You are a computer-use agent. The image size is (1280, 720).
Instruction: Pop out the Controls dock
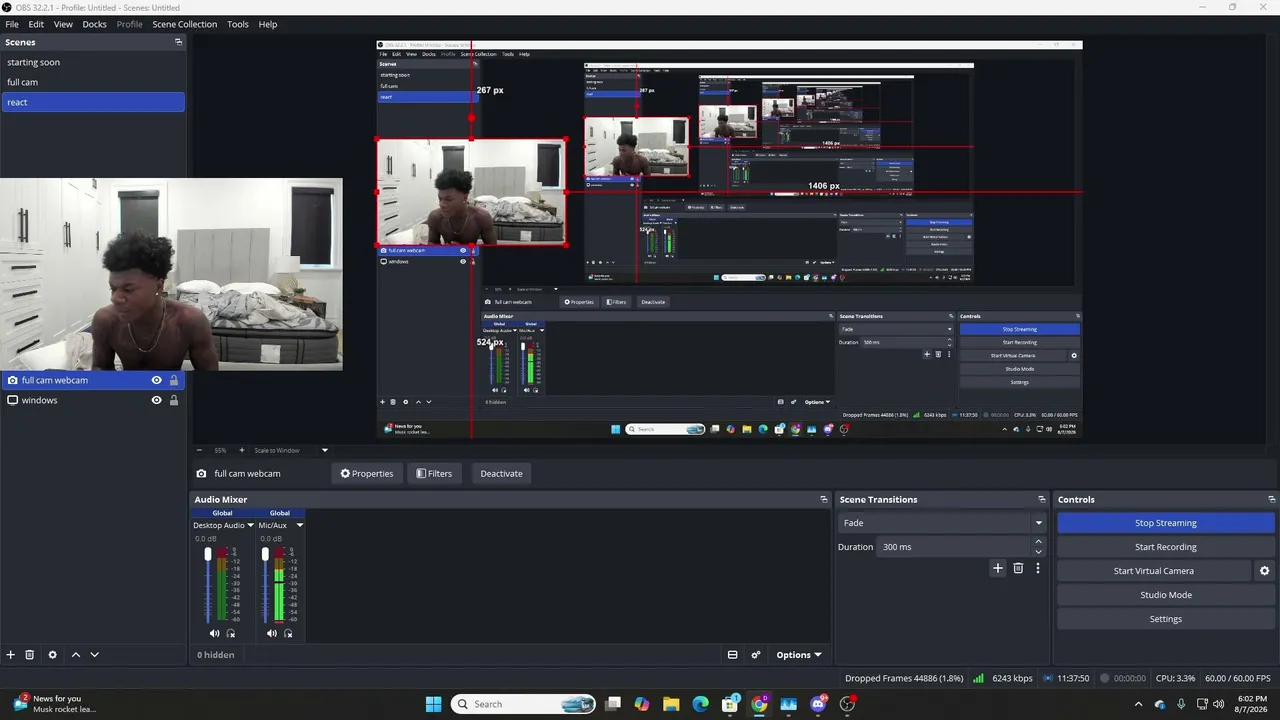click(x=1271, y=499)
